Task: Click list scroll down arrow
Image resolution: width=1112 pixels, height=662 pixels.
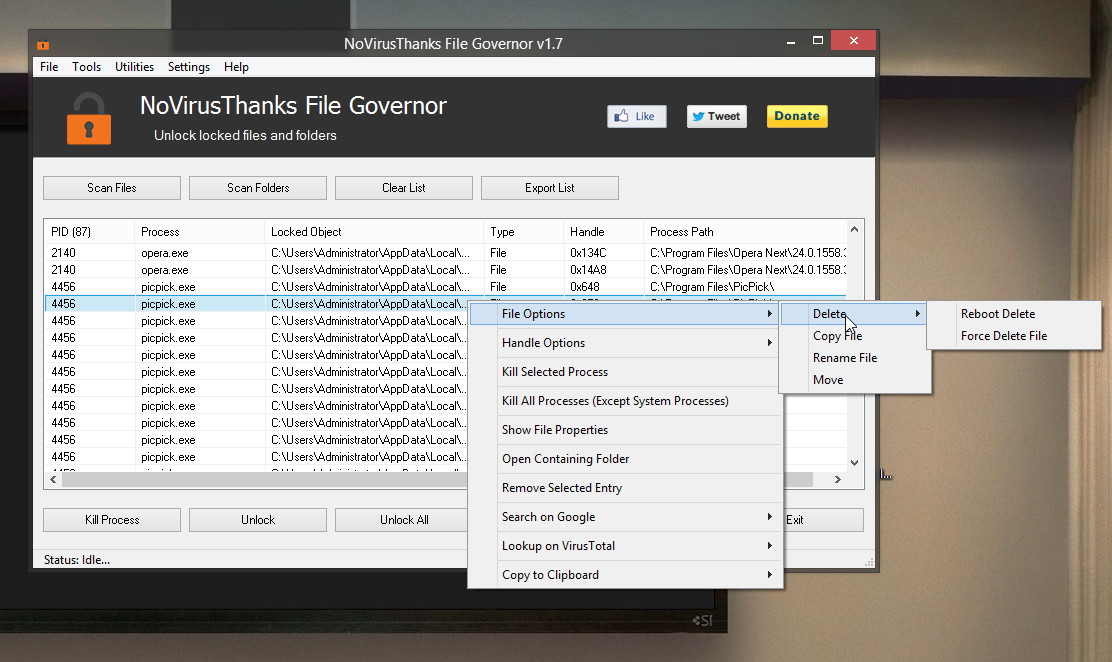Action: 855,463
